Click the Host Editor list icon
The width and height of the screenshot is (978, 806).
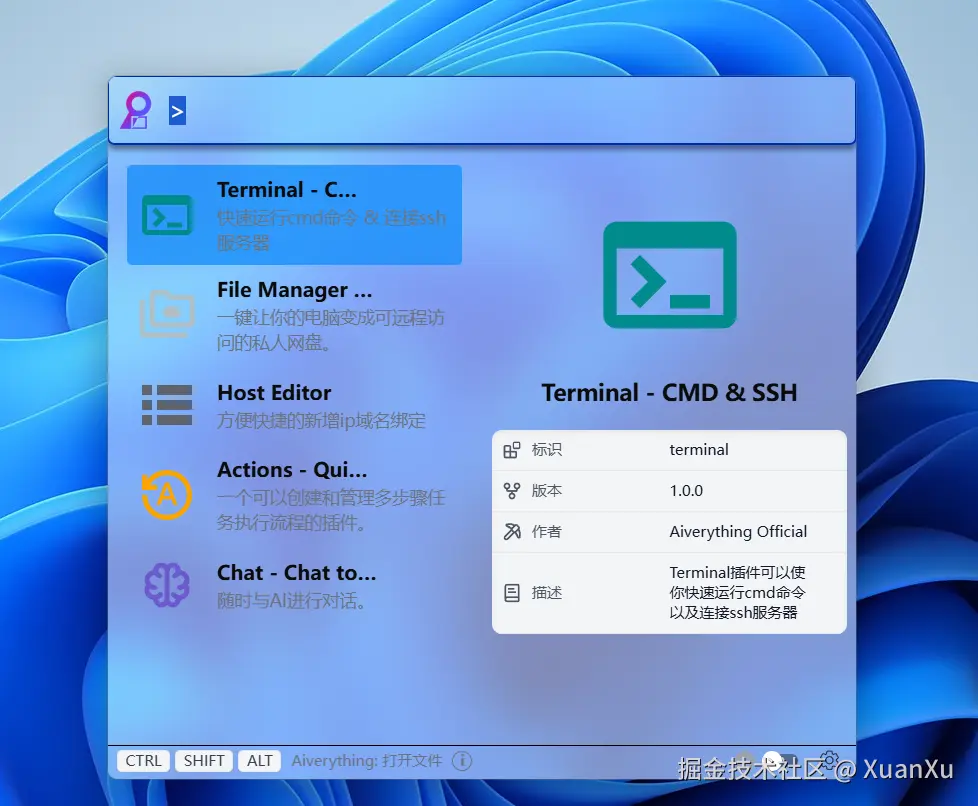(x=167, y=405)
